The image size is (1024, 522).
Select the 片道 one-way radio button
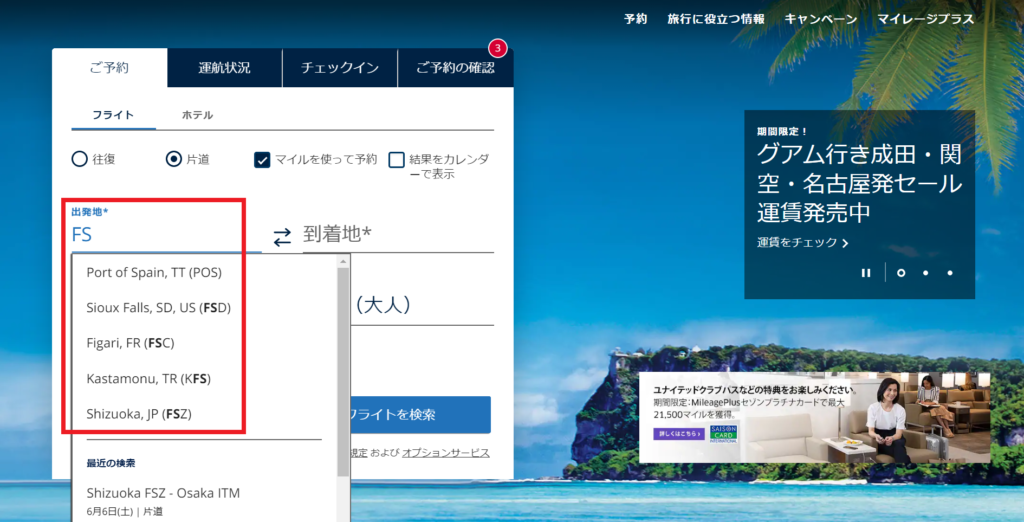[174, 159]
